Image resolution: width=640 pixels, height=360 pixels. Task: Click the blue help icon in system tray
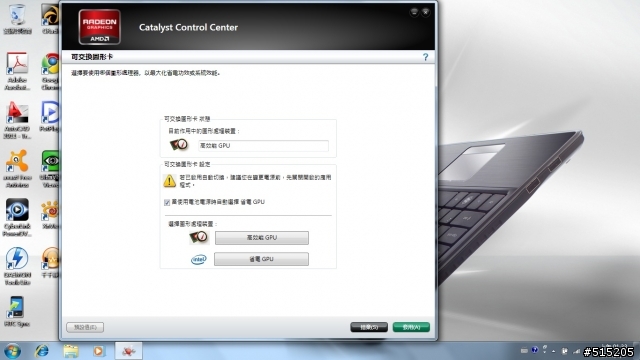535,350
